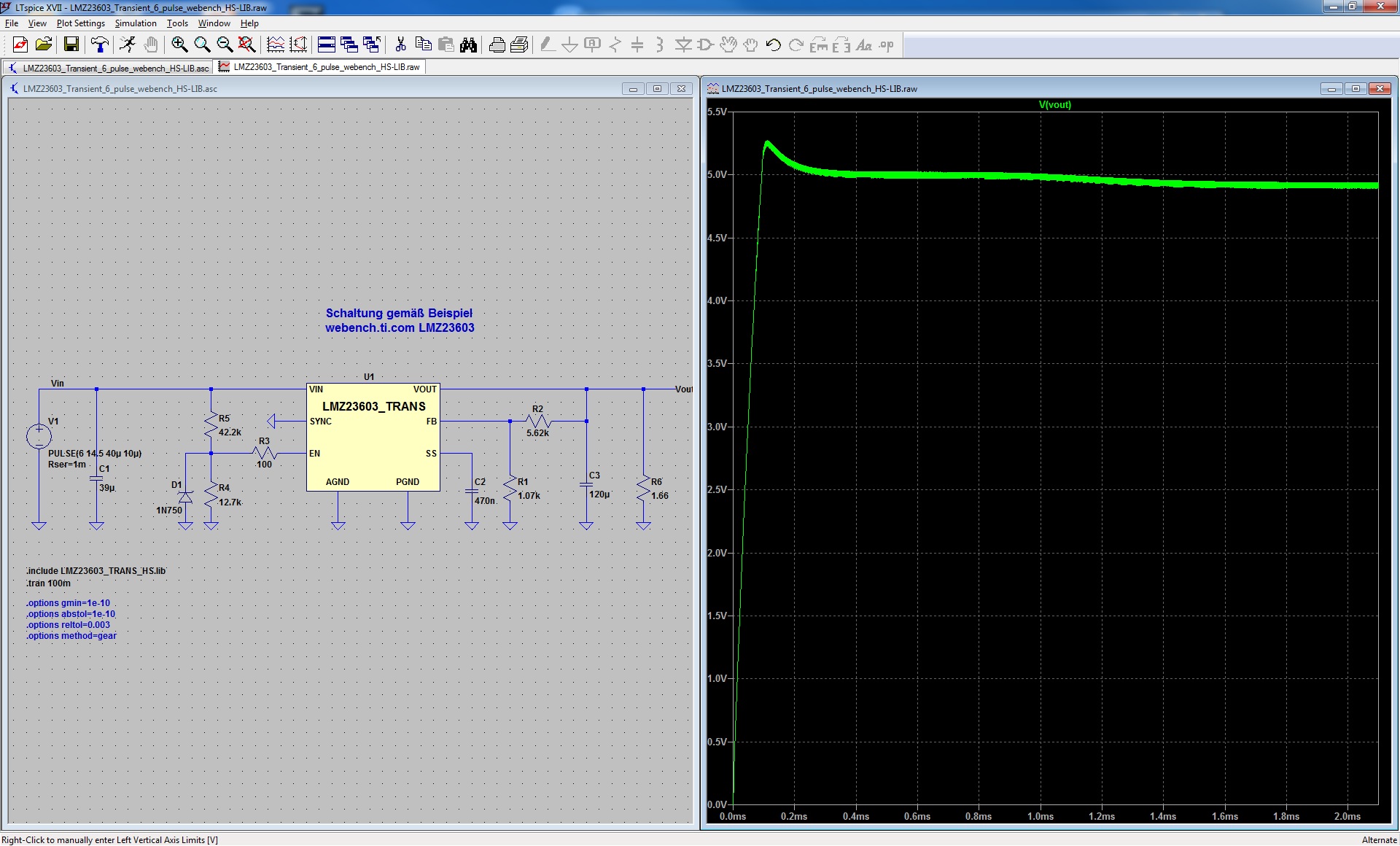The width and height of the screenshot is (1400, 846).
Task: Zoom in with the plus magnifier
Action: click(x=179, y=45)
